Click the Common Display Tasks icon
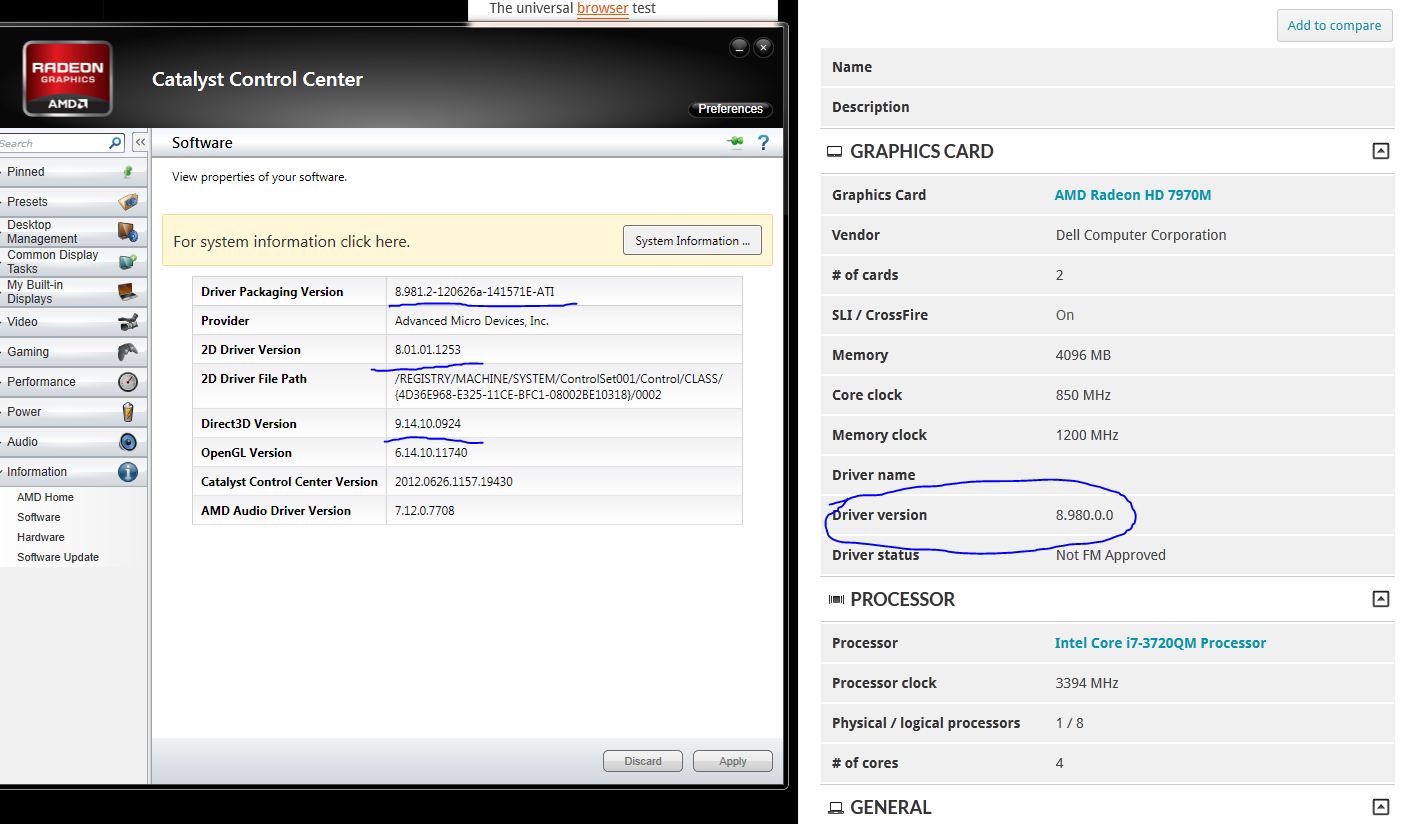The width and height of the screenshot is (1402, 824). (x=128, y=262)
